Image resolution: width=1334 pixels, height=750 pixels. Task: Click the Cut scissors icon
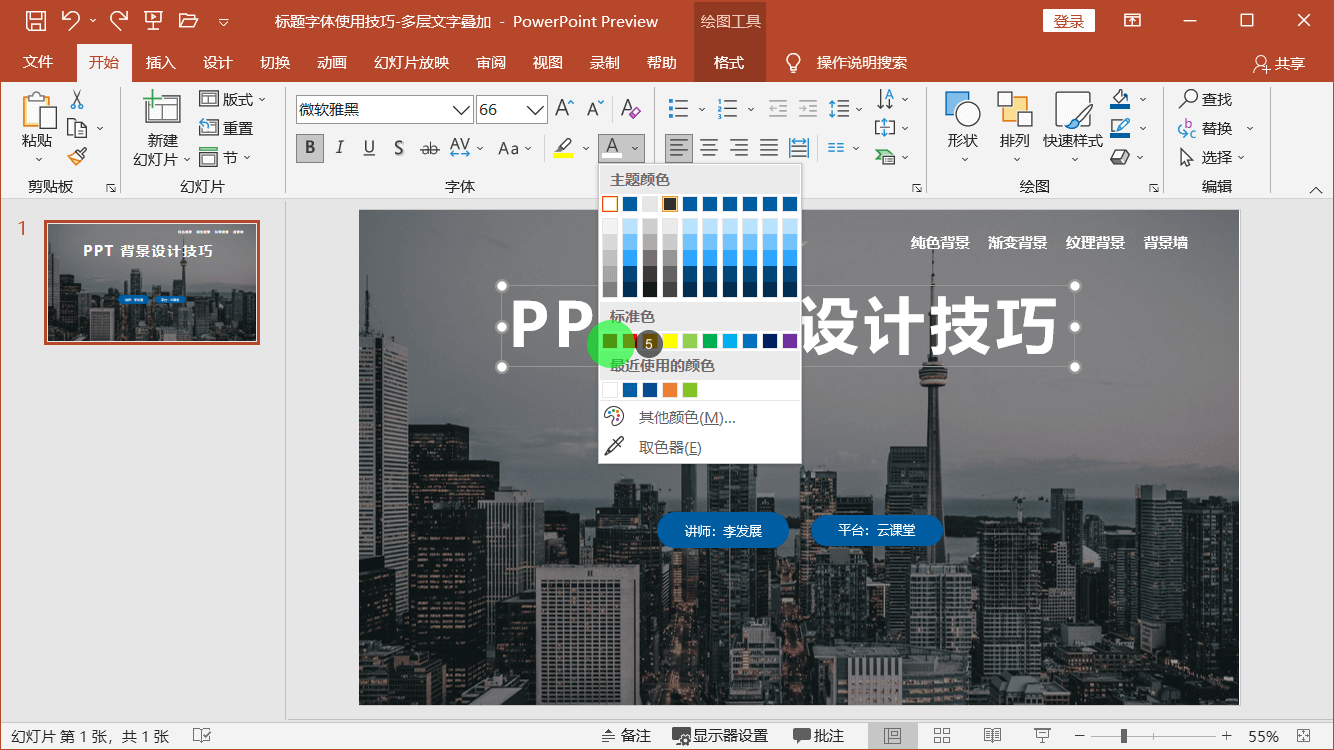click(77, 100)
